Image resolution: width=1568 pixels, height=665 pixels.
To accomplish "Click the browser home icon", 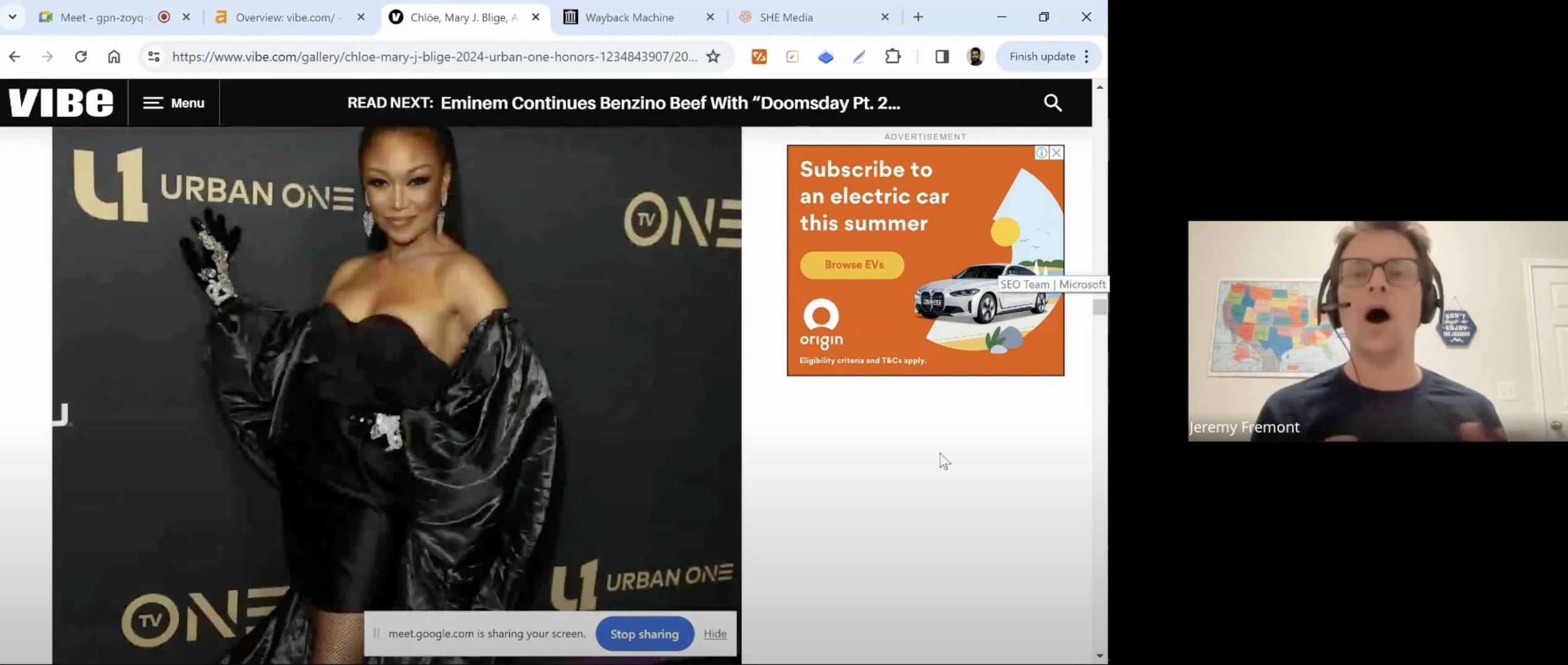I will coord(114,56).
